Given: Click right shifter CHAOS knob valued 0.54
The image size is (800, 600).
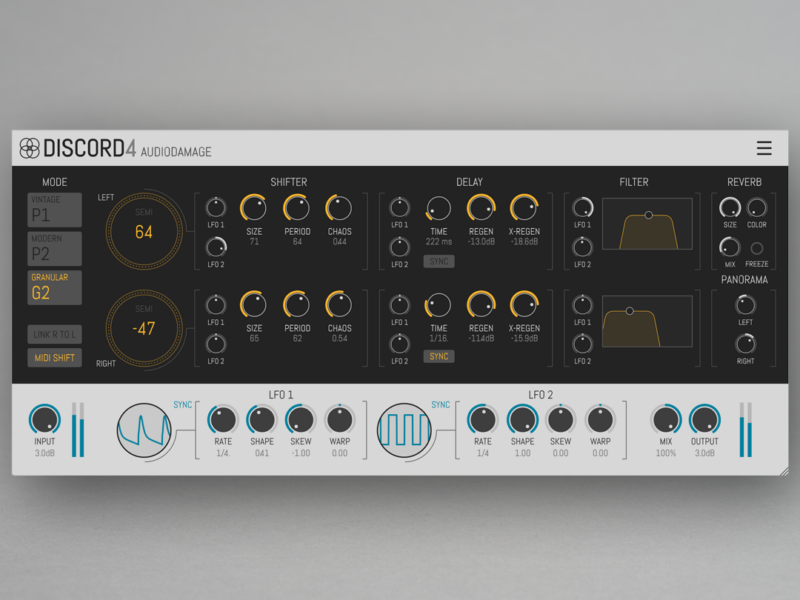Looking at the screenshot, I should point(339,305).
